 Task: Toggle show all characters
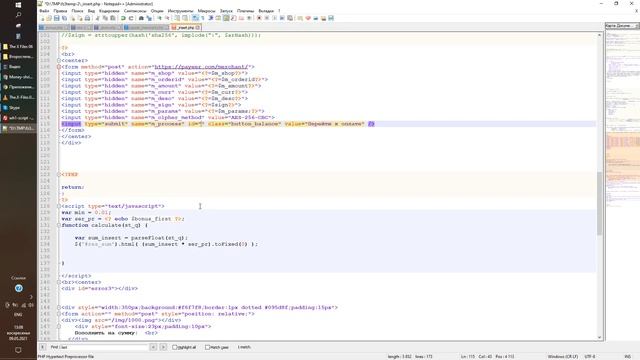click(x=202, y=18)
